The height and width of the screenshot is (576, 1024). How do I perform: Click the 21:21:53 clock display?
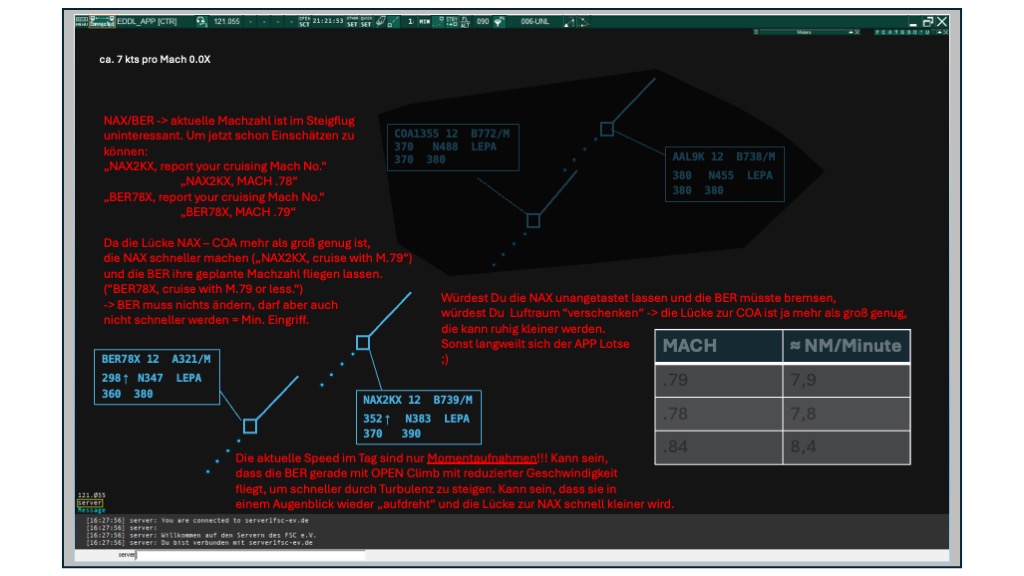point(328,21)
